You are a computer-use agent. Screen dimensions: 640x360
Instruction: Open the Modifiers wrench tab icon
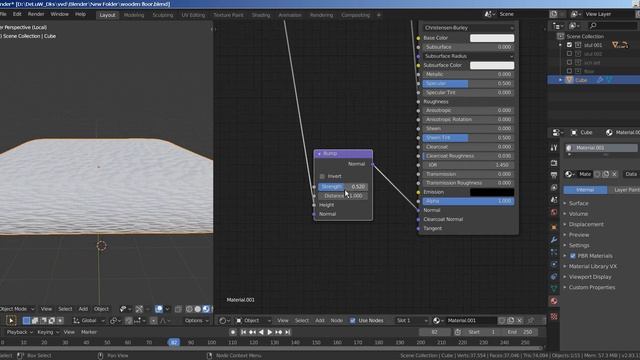pyautogui.click(x=554, y=240)
